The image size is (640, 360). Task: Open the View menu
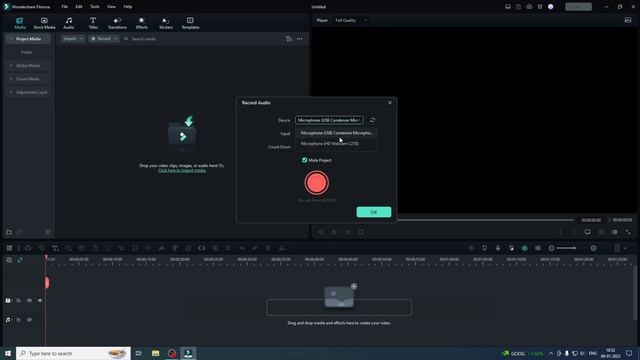tap(111, 7)
